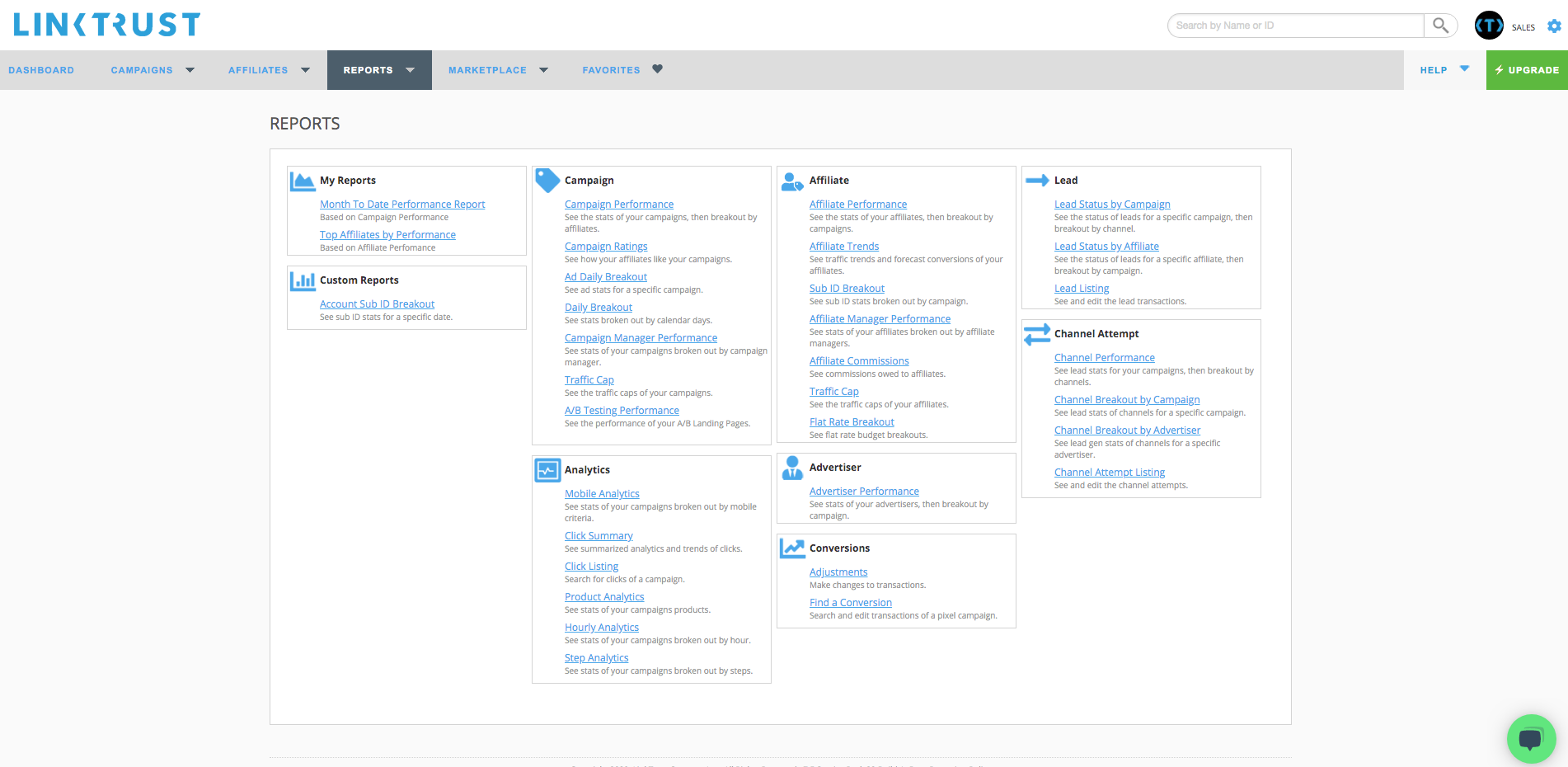Open A/B Testing Performance report
1568x767 pixels.
tap(622, 411)
